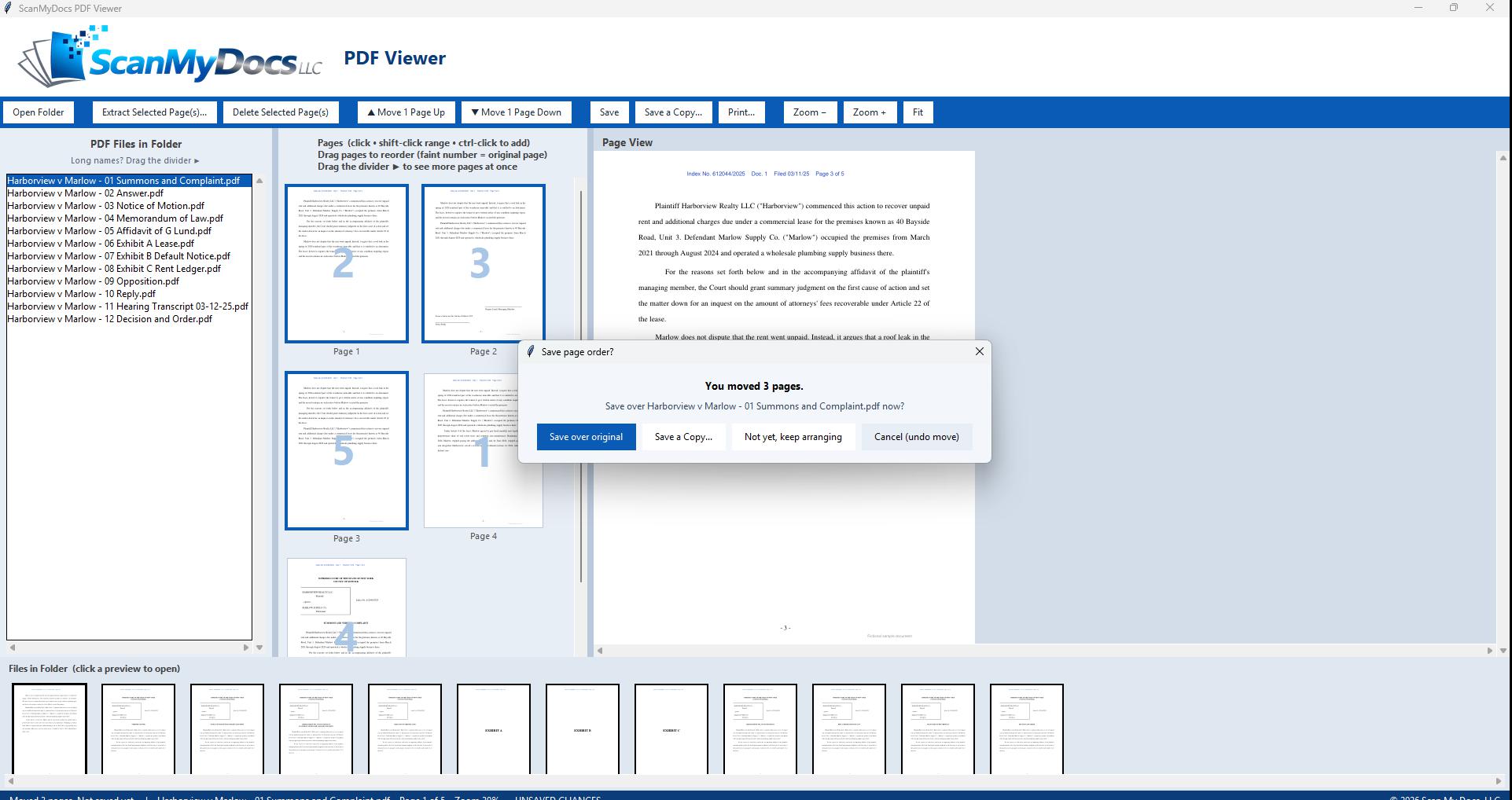Screen dimensions: 1512x800
Task: Open the EXHIBIT A preview in Files in Folder
Action: coord(494,729)
